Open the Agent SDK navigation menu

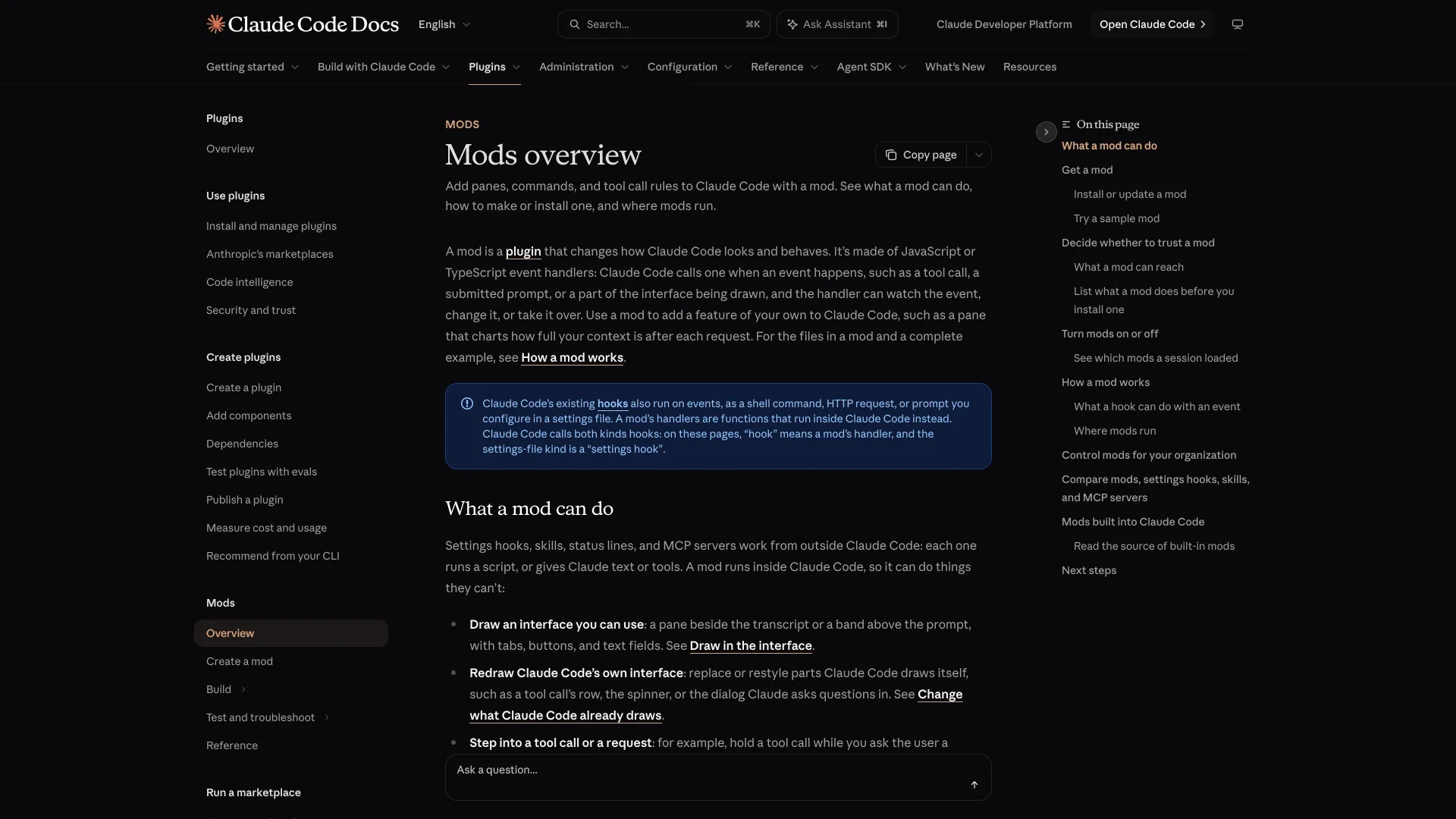(x=871, y=67)
